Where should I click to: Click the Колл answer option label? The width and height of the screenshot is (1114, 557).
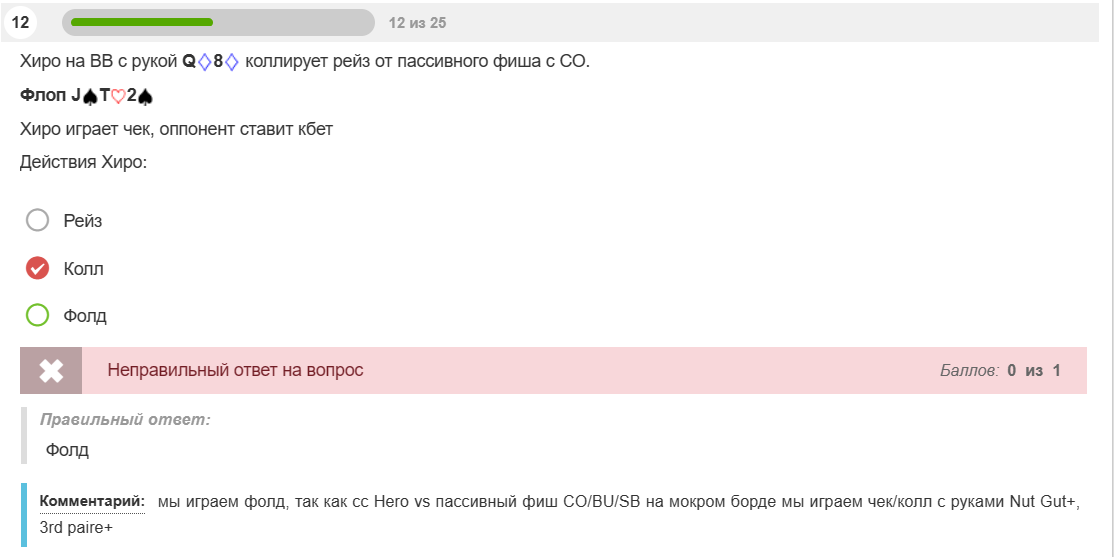[83, 269]
